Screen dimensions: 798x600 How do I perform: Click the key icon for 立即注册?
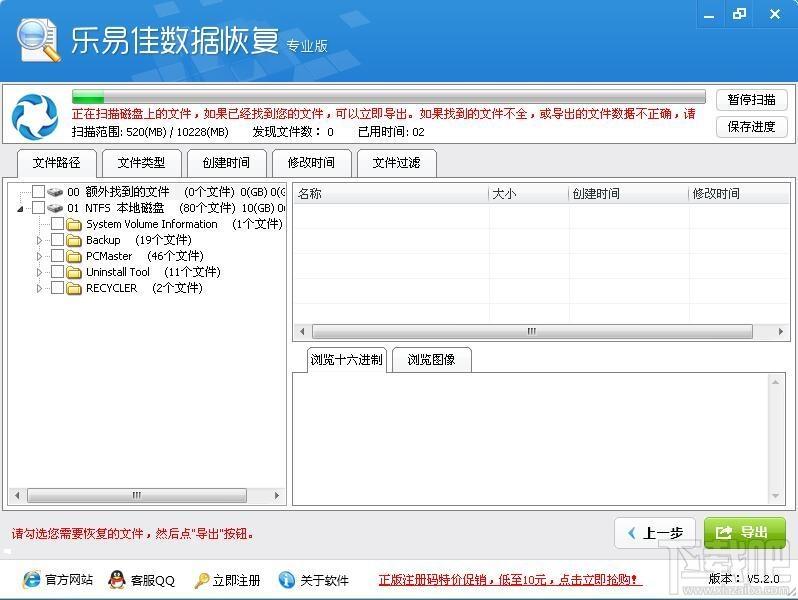coord(201,580)
